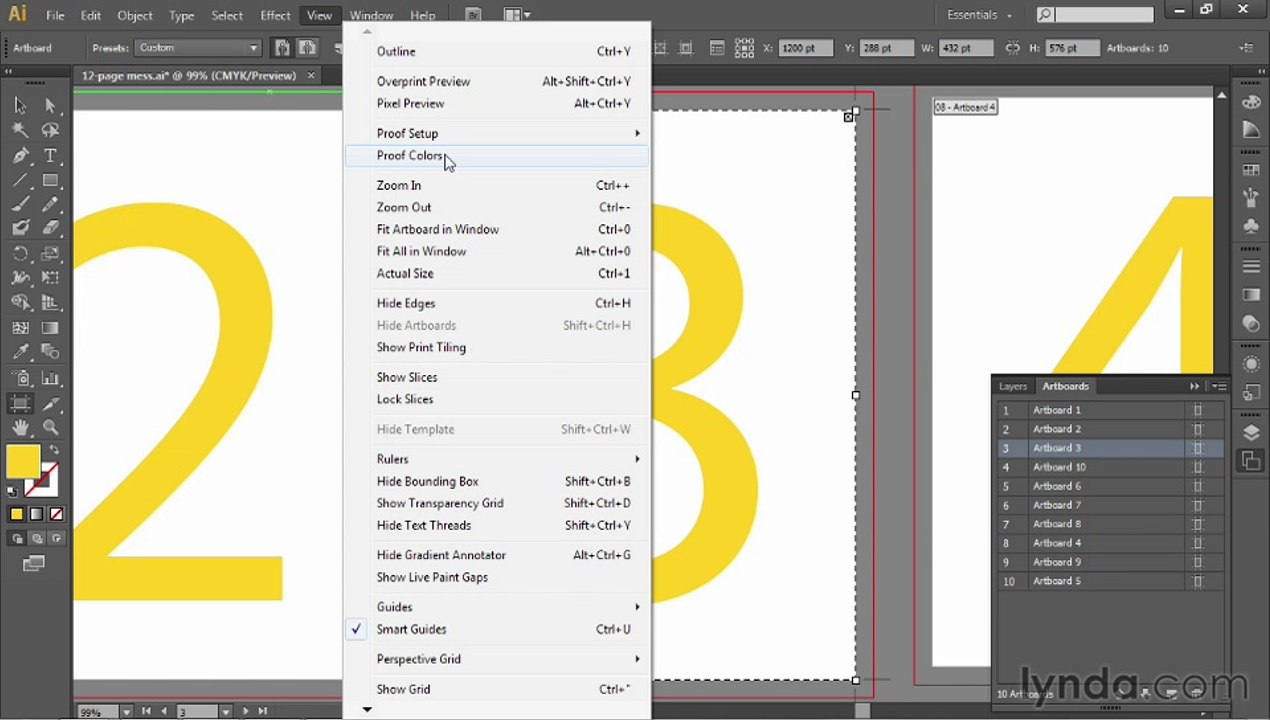Expand the Perspective Grid submenu
The width and height of the screenshot is (1270, 720).
pyautogui.click(x=497, y=659)
